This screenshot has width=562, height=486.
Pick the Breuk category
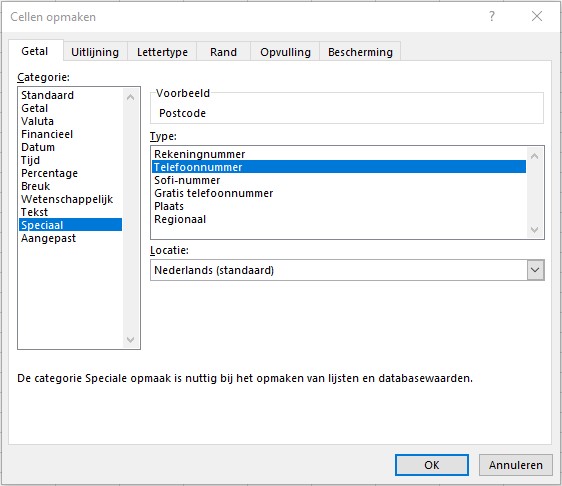pyautogui.click(x=71, y=186)
